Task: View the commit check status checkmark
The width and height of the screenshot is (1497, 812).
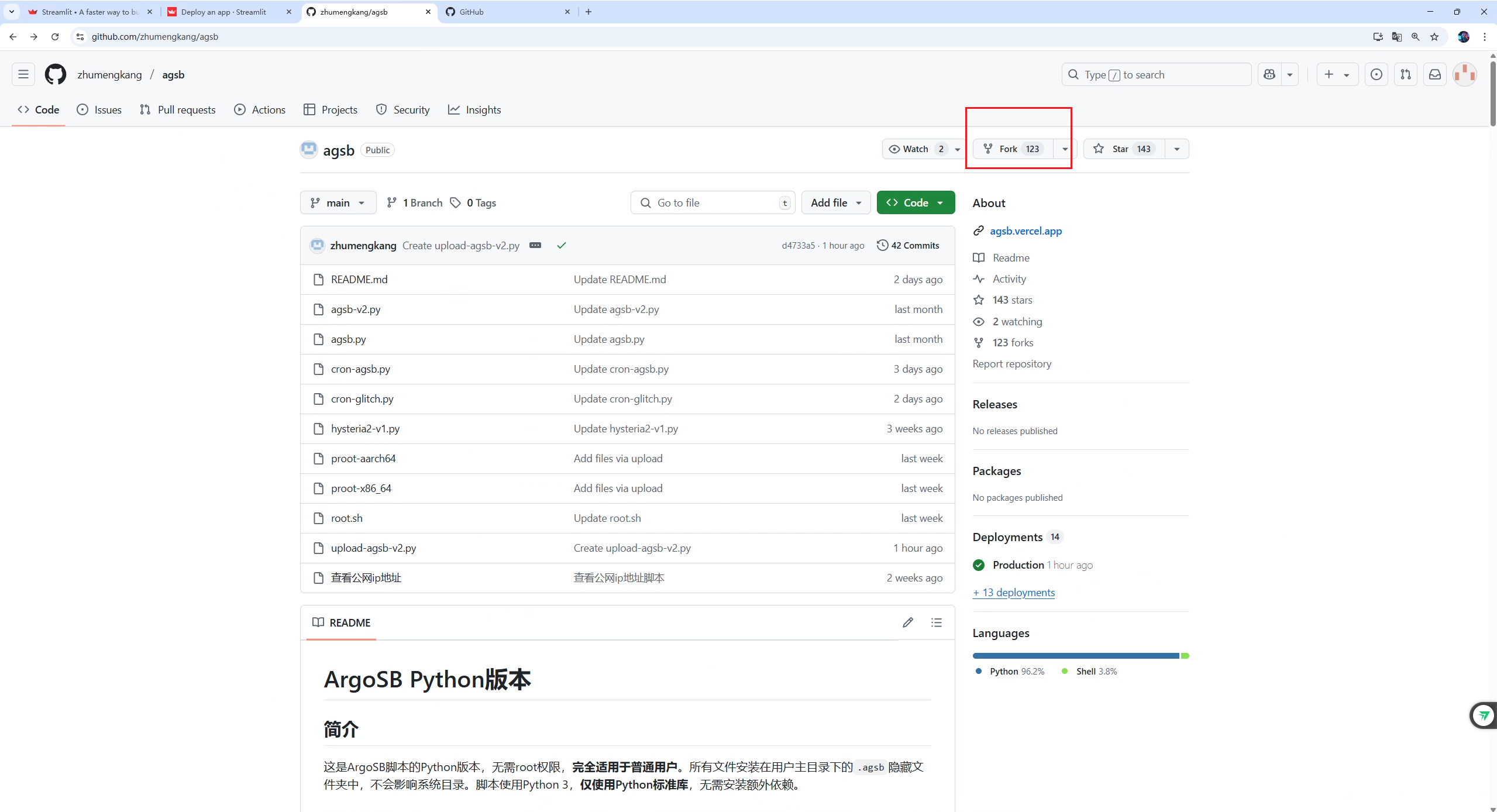Action: (x=562, y=245)
